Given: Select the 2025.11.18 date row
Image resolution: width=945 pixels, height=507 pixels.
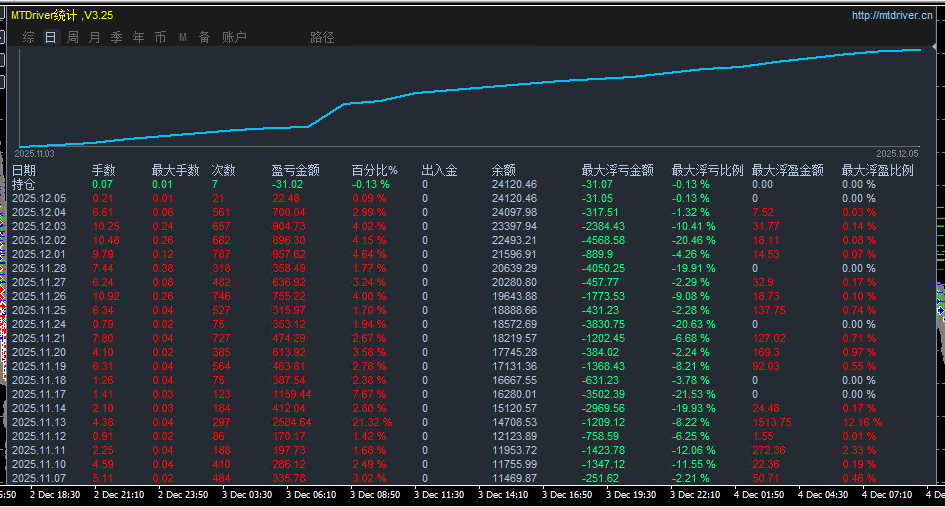Looking at the screenshot, I should (39, 380).
